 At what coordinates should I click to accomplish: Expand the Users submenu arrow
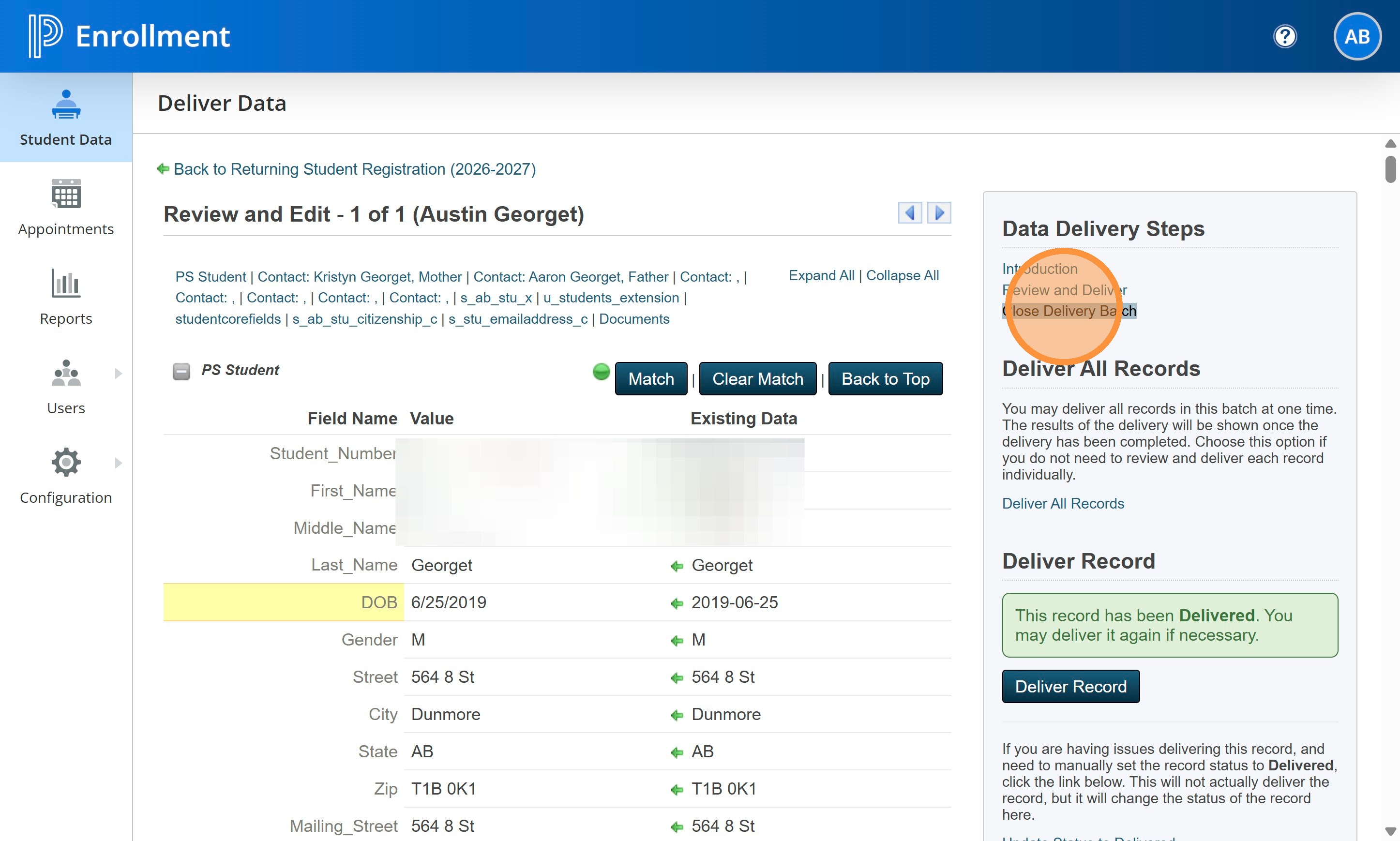[x=118, y=374]
